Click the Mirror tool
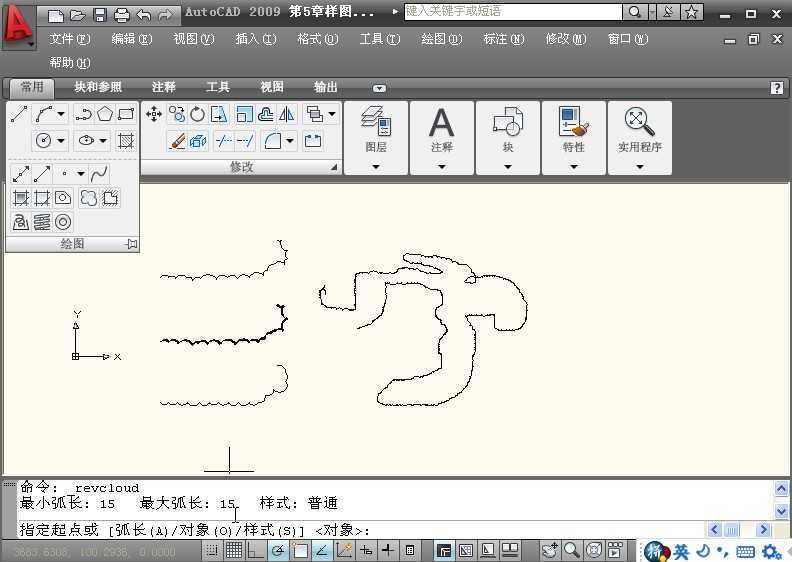This screenshot has width=792, height=562. [x=286, y=114]
